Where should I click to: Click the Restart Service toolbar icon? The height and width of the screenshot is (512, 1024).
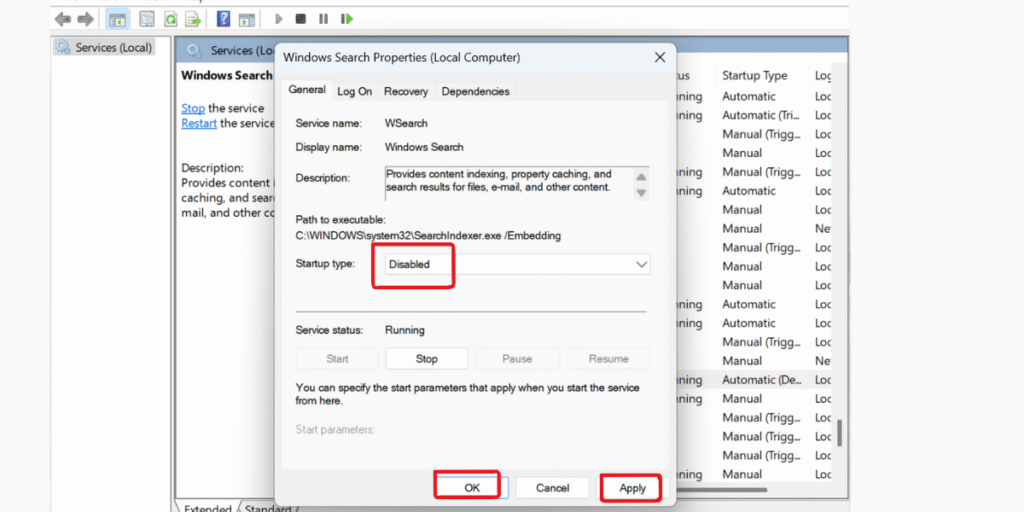347,20
